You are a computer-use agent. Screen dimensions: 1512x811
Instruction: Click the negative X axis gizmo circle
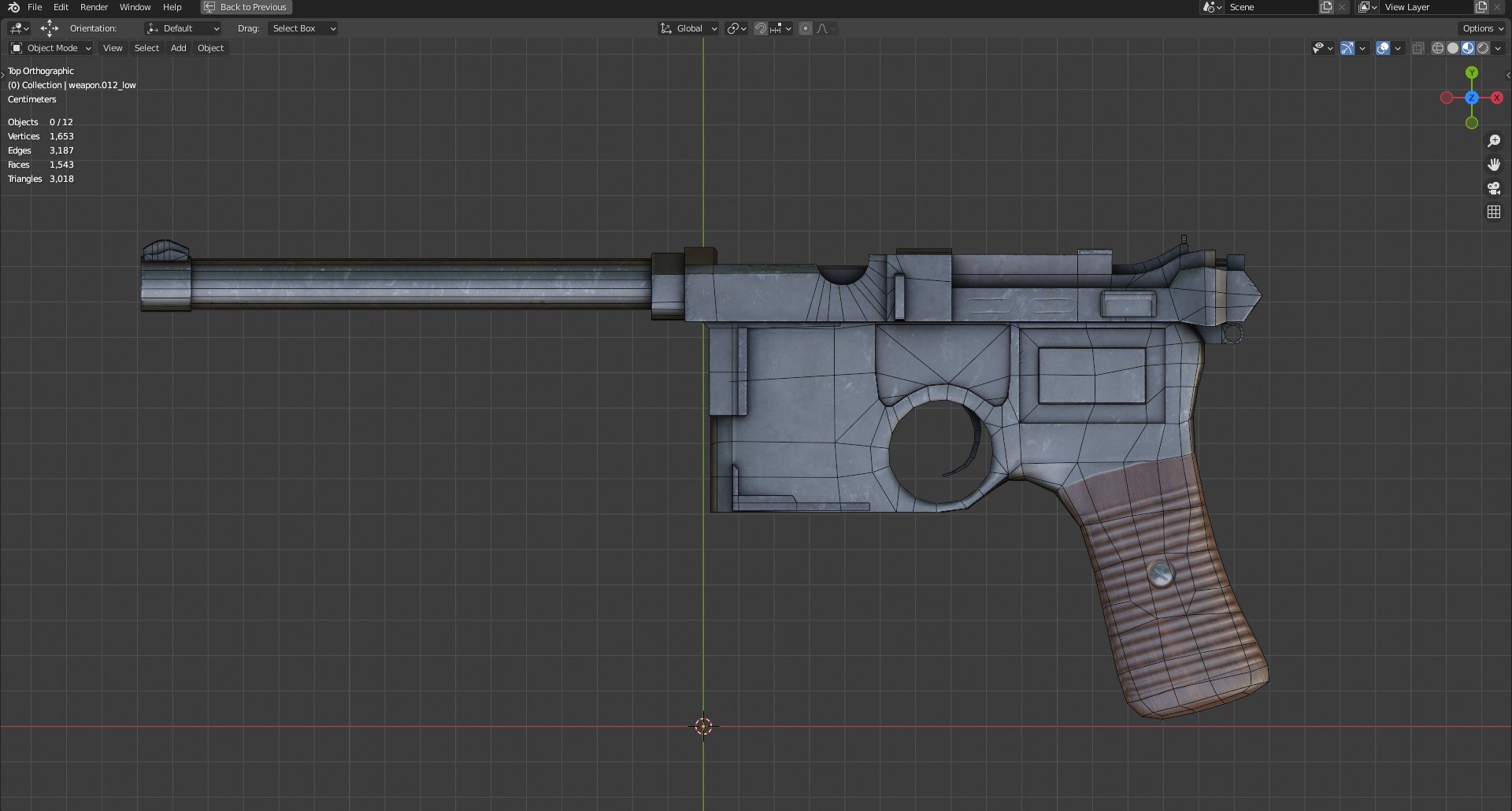1447,98
